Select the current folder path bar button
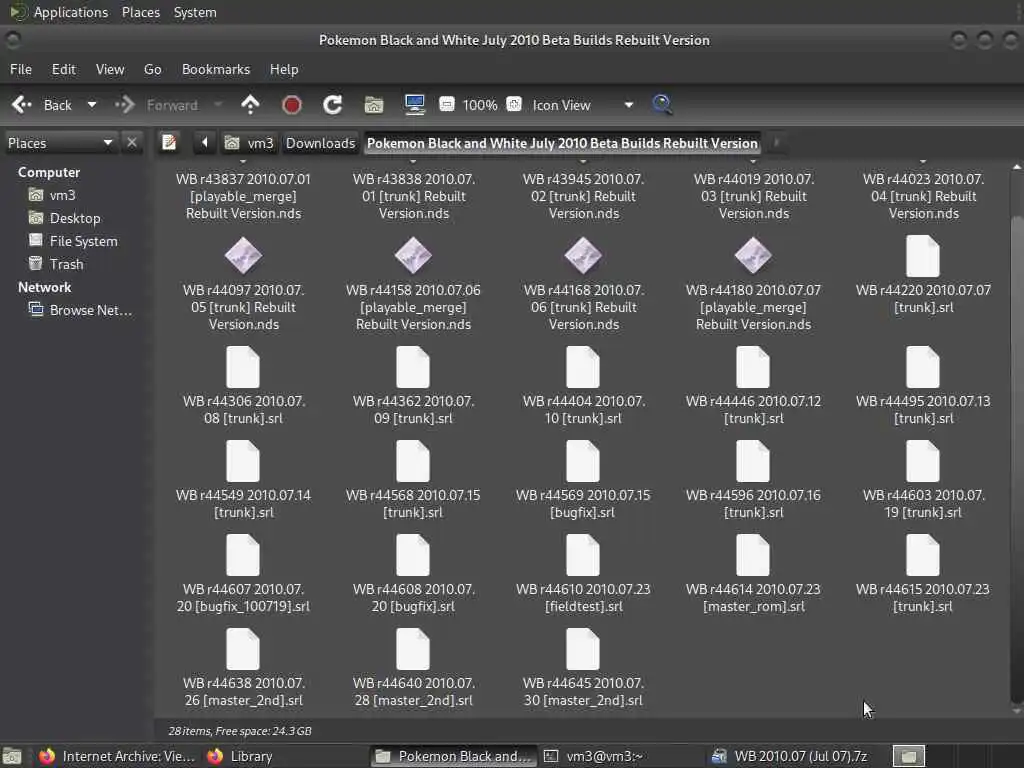 [x=562, y=143]
